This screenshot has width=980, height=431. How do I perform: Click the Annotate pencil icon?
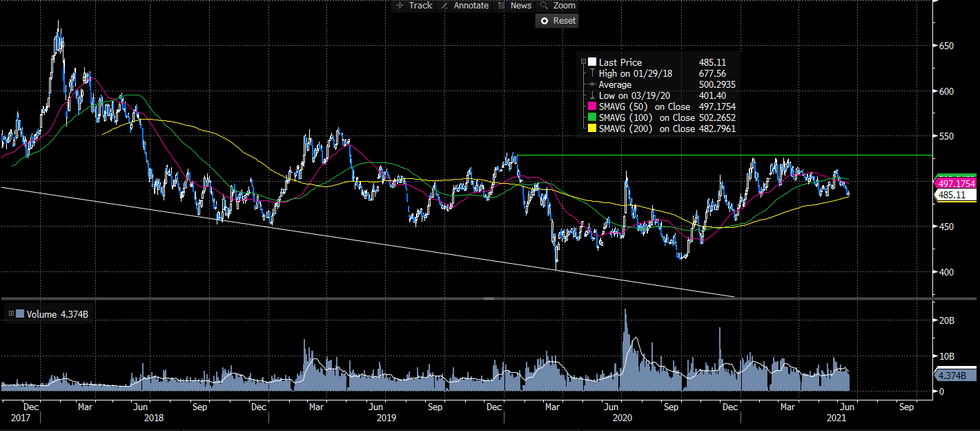pos(446,6)
